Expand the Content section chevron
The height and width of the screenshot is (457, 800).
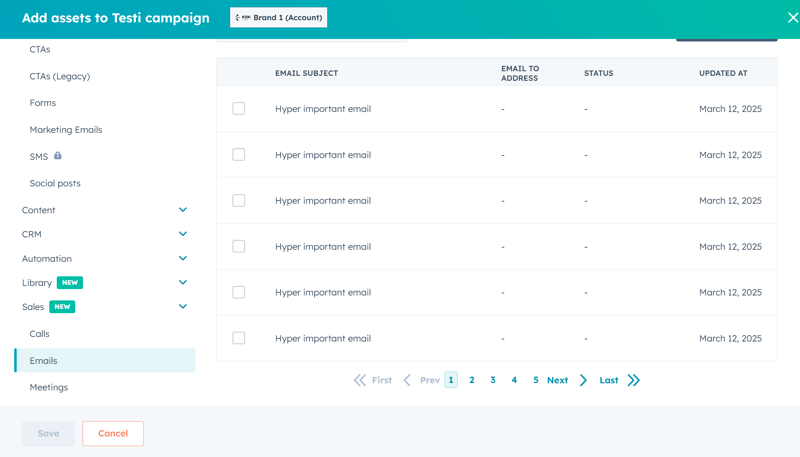coord(183,210)
